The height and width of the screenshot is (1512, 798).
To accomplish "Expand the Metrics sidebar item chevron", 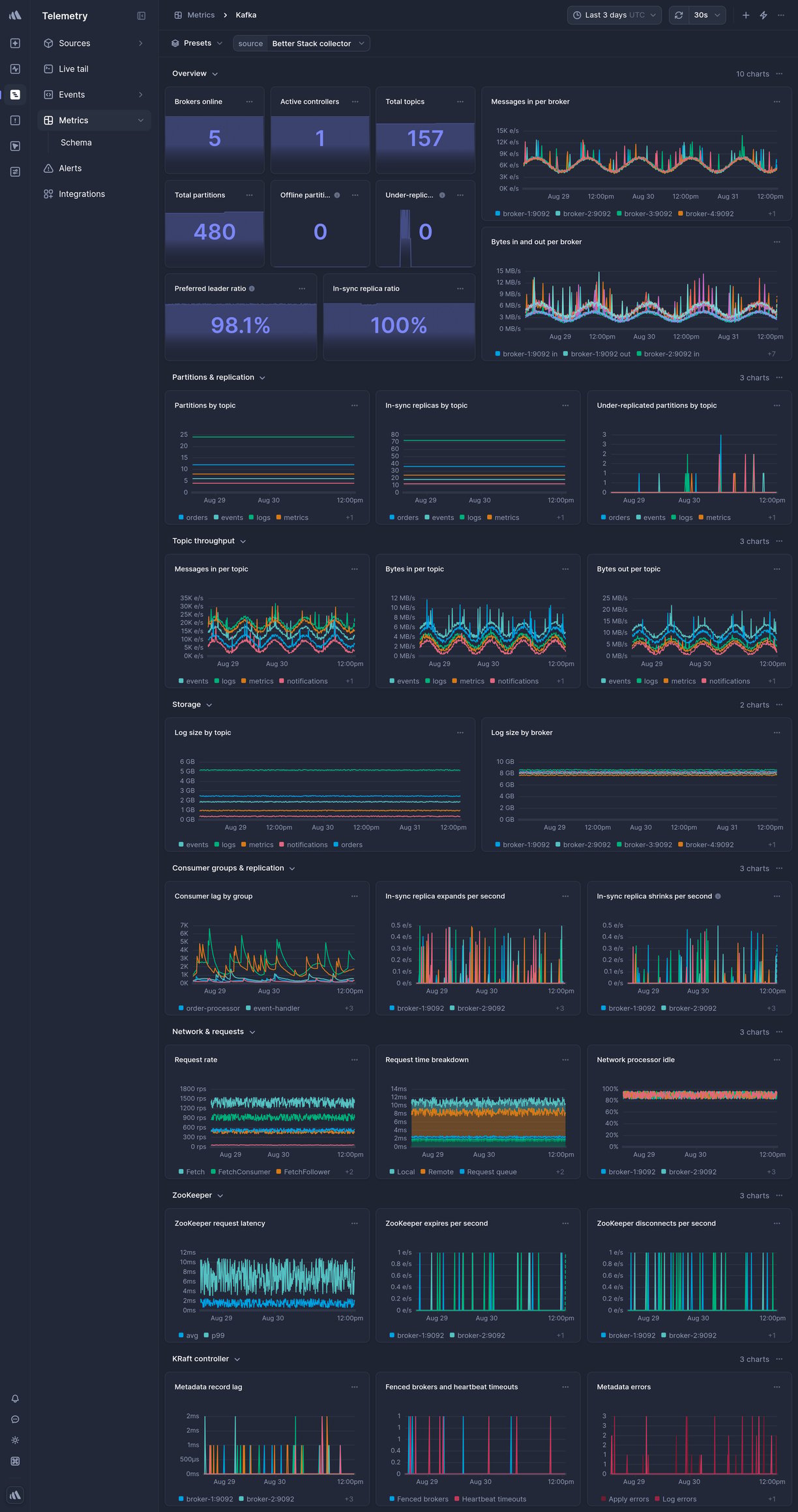I will tap(141, 121).
